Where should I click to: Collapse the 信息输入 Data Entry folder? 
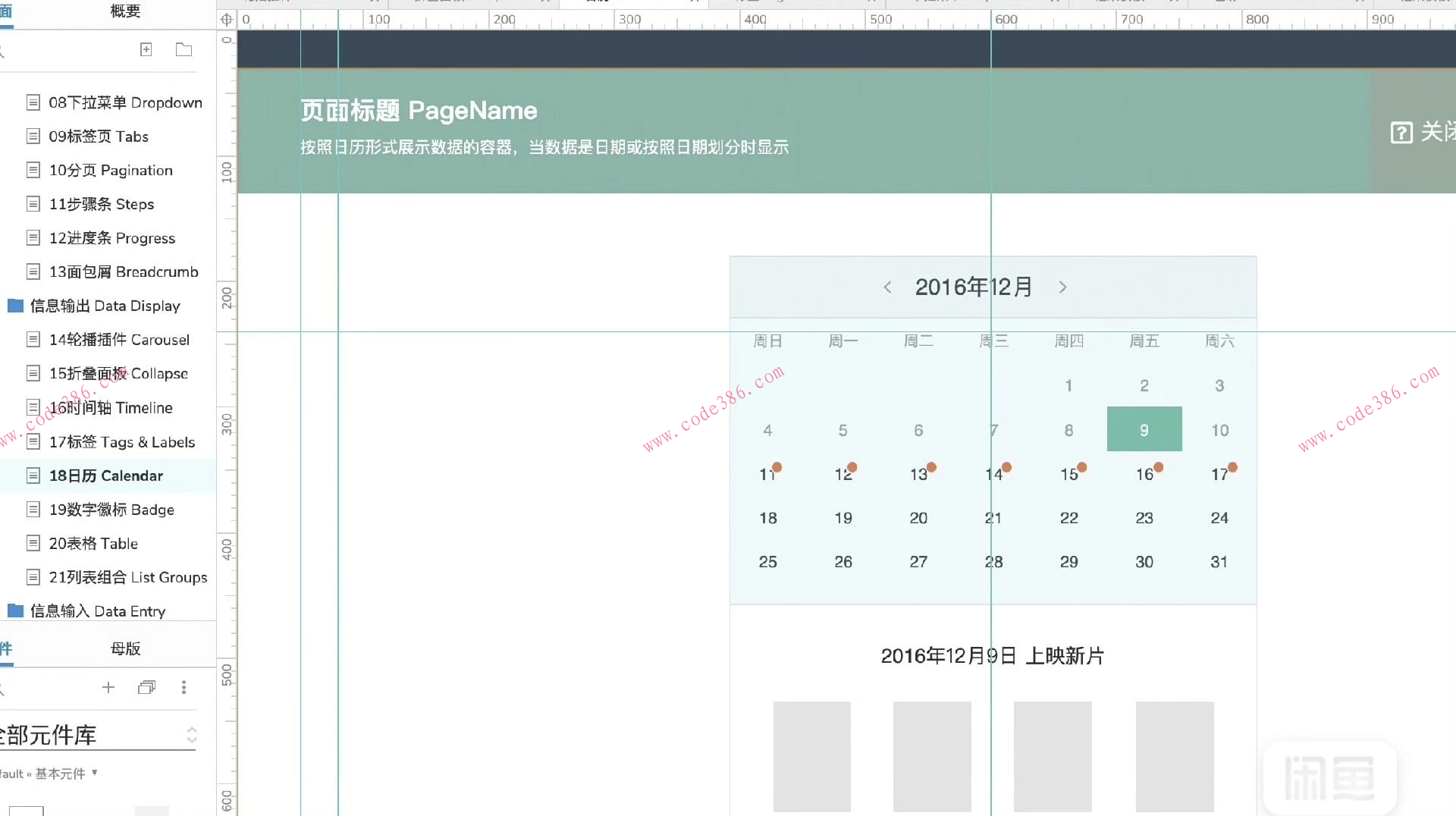15,610
